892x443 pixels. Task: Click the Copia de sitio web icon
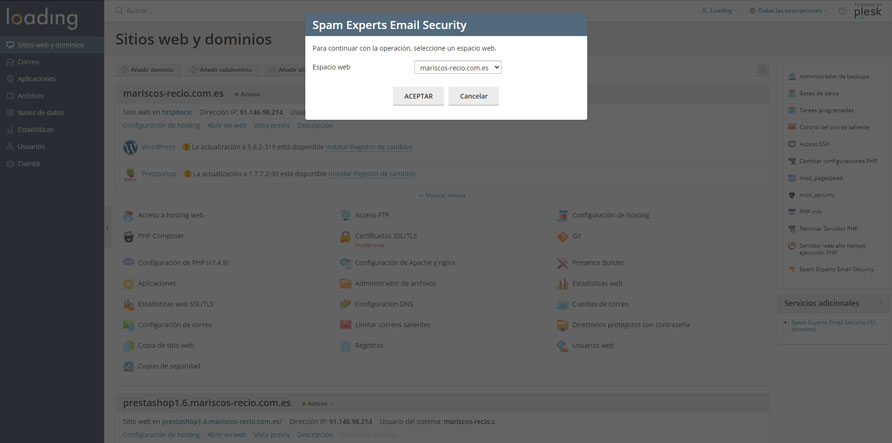129,345
